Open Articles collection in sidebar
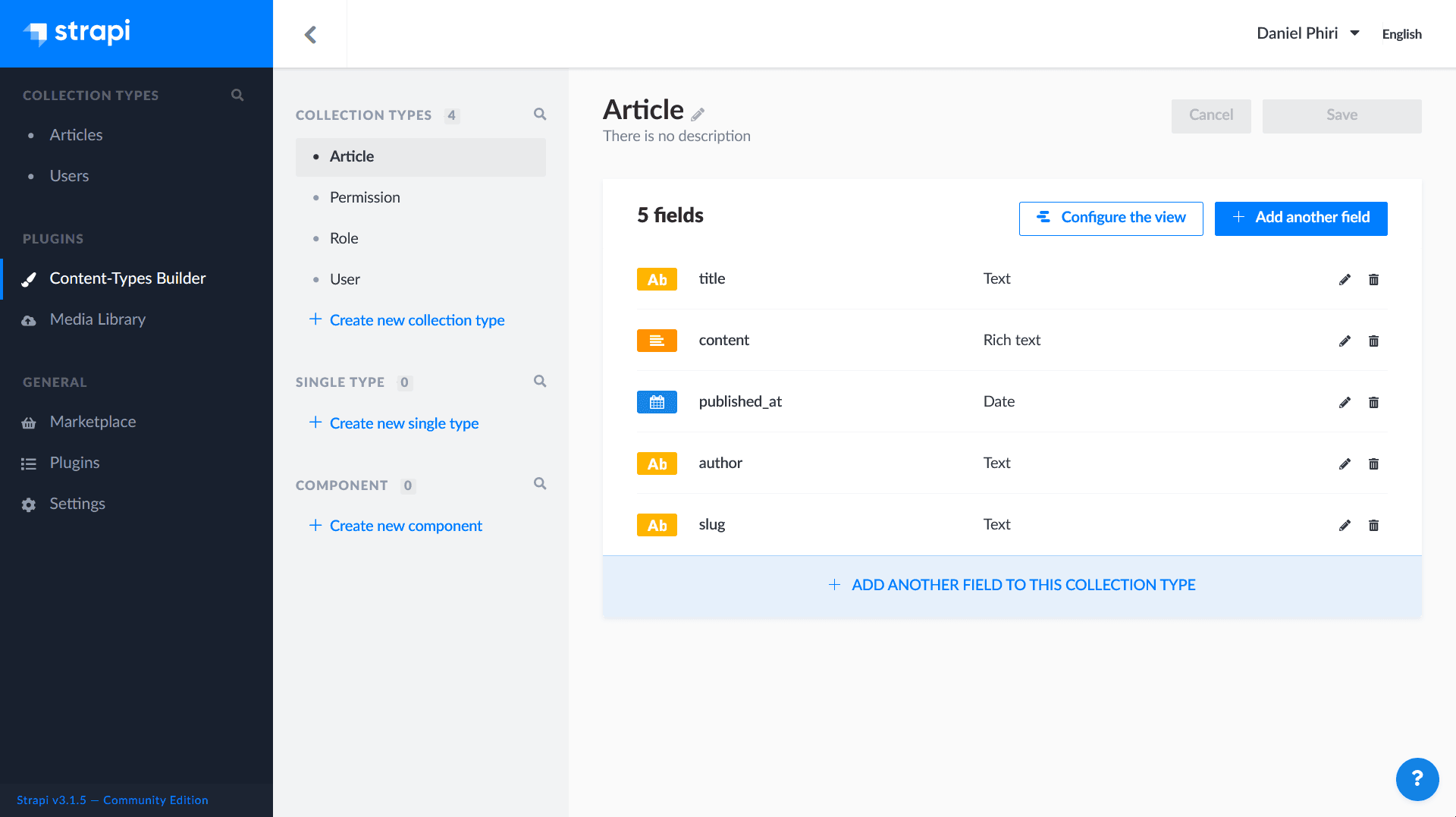This screenshot has height=817, width=1456. (76, 134)
